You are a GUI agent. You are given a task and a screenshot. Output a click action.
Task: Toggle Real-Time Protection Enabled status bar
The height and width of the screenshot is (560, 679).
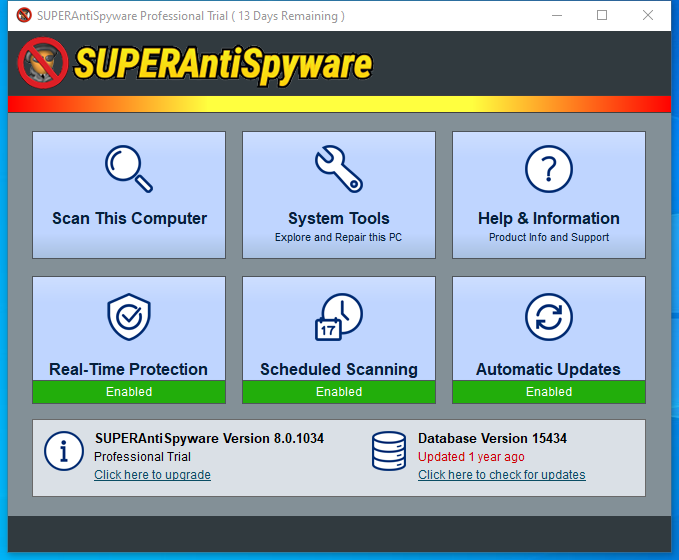point(129,392)
